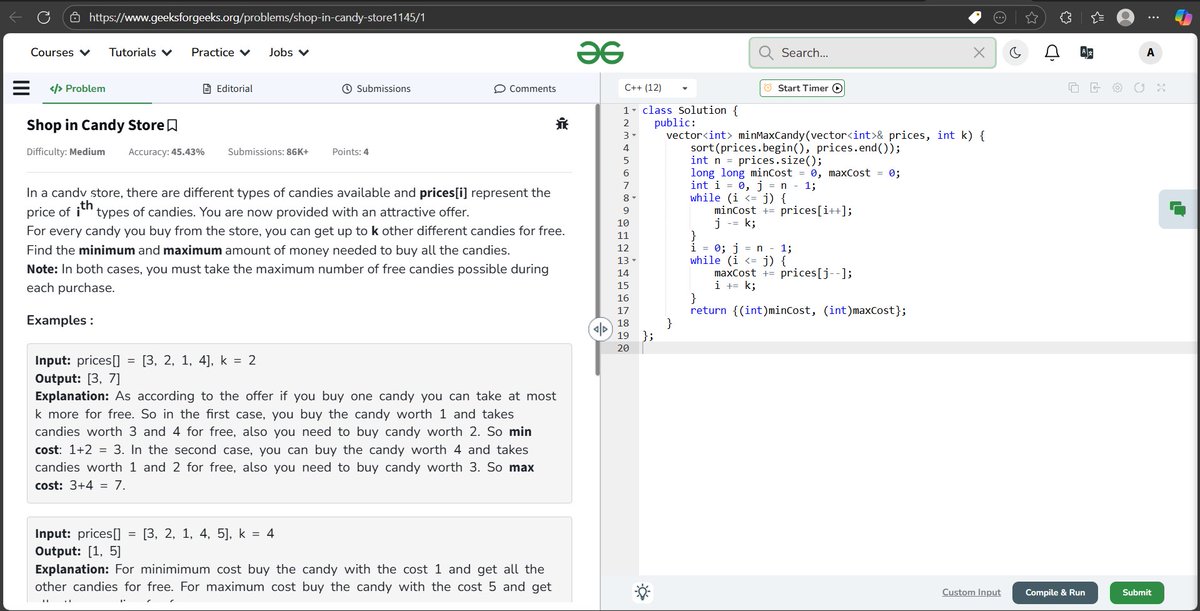Switch to the Comments tab
The width and height of the screenshot is (1200, 611).
coord(525,88)
